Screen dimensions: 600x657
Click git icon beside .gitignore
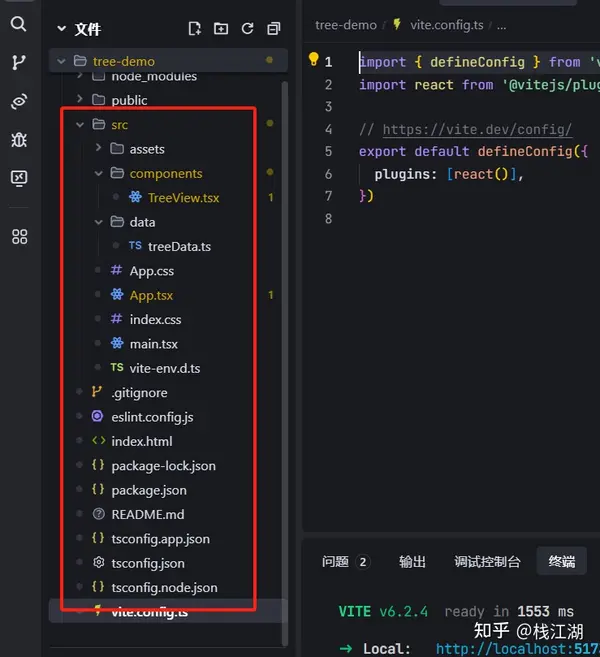pos(97,392)
